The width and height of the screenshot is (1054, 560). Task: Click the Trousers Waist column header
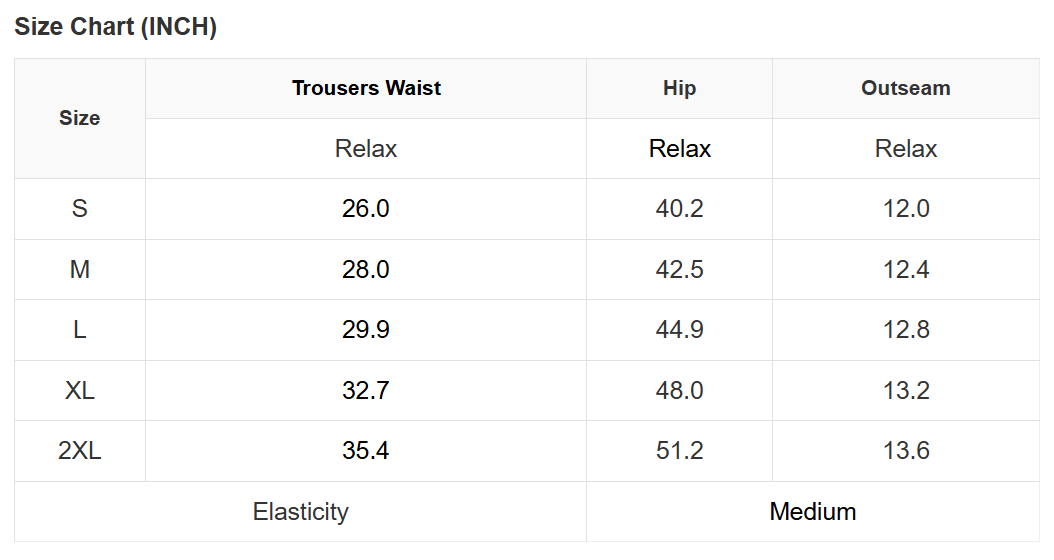click(x=366, y=88)
